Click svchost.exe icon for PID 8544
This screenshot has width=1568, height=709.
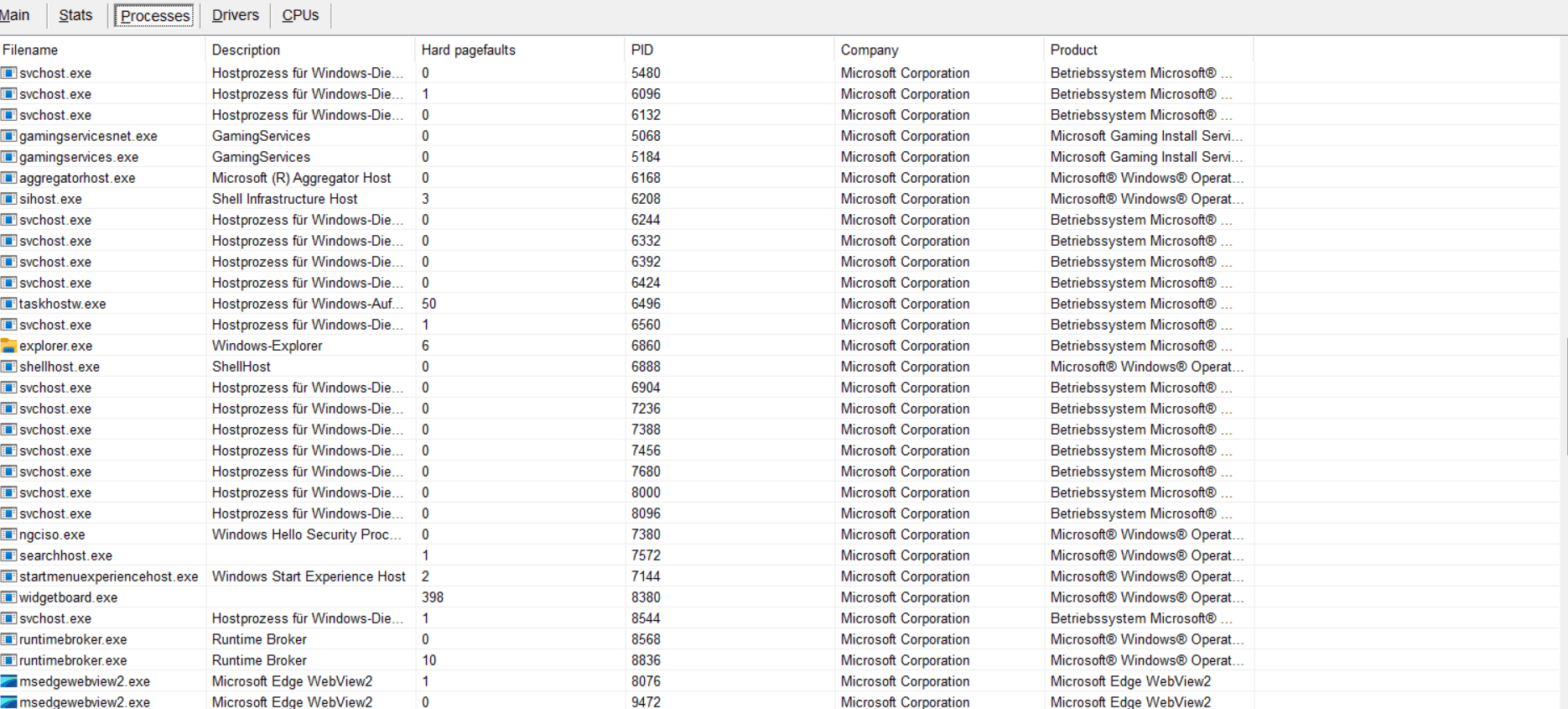point(8,618)
